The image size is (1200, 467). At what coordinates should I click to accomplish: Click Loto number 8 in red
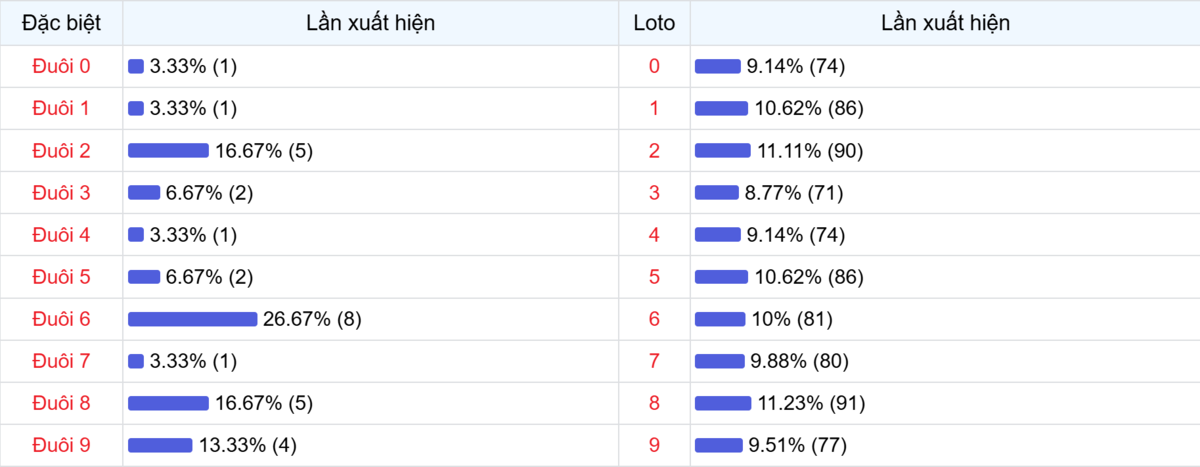click(654, 403)
